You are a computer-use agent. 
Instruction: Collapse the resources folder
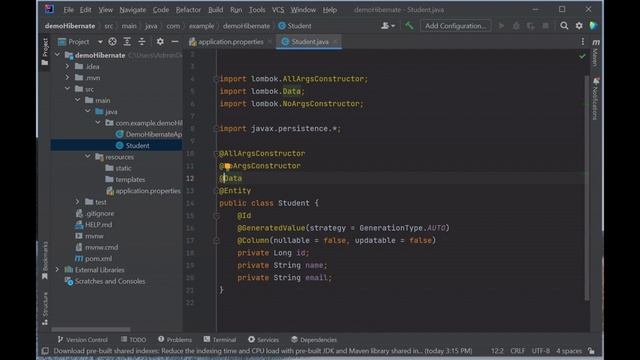click(88, 157)
